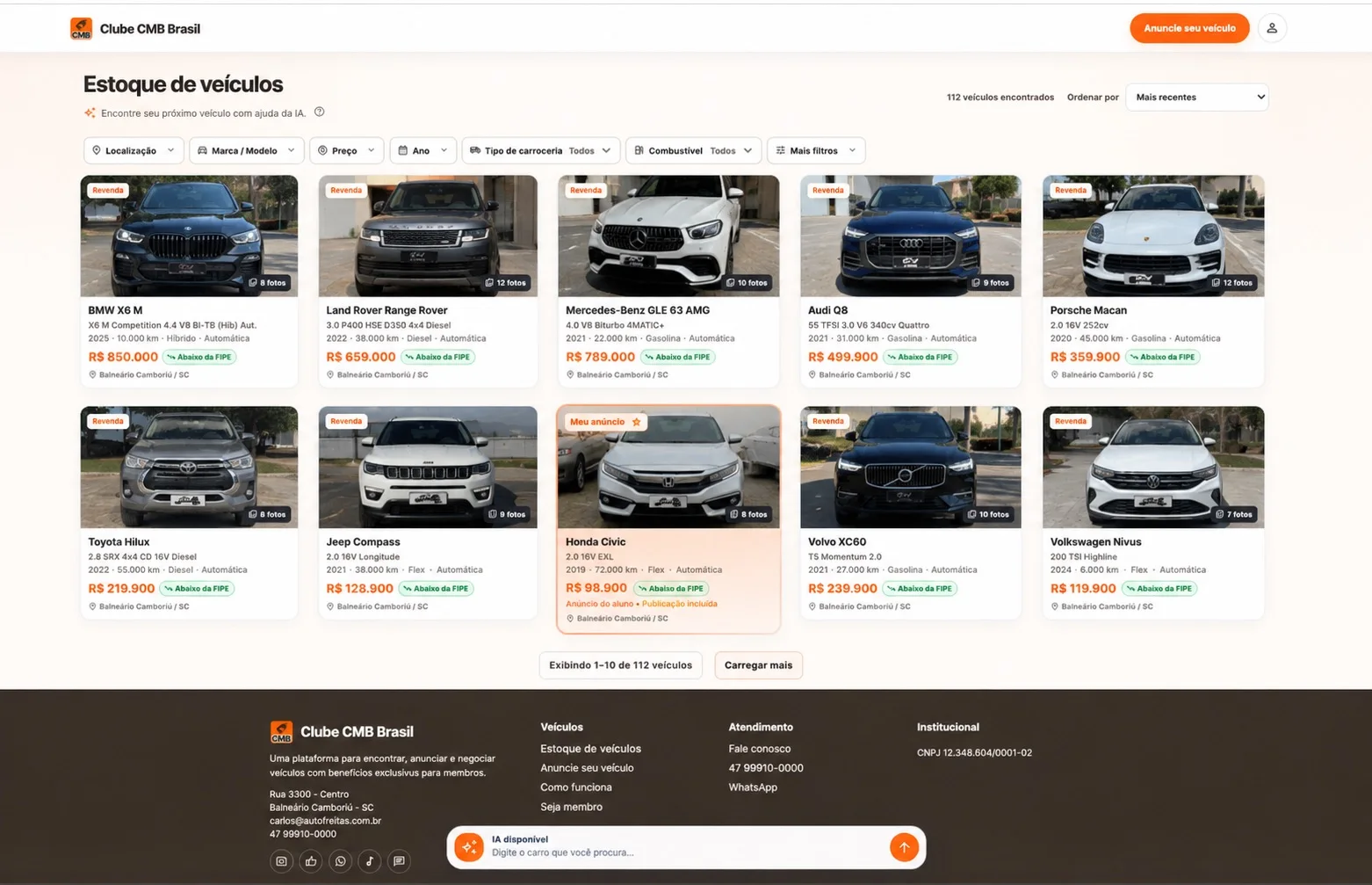
Task: Open the TikTok icon in the footer
Action: point(370,861)
